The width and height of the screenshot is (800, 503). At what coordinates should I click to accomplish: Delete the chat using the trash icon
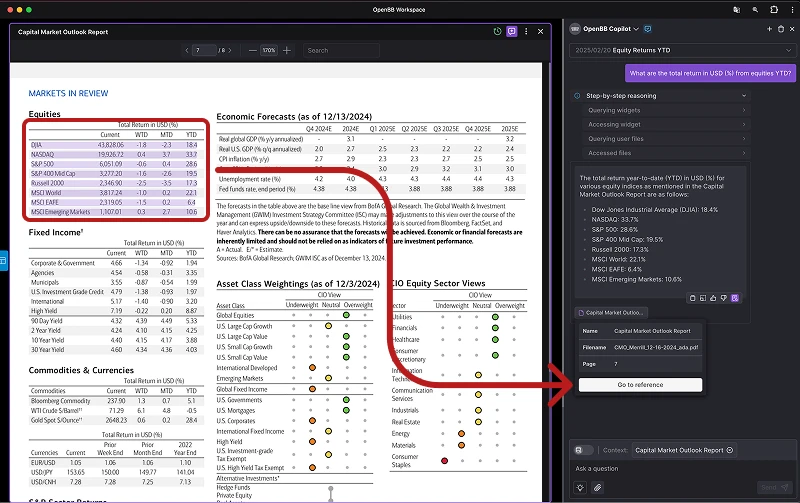782,29
